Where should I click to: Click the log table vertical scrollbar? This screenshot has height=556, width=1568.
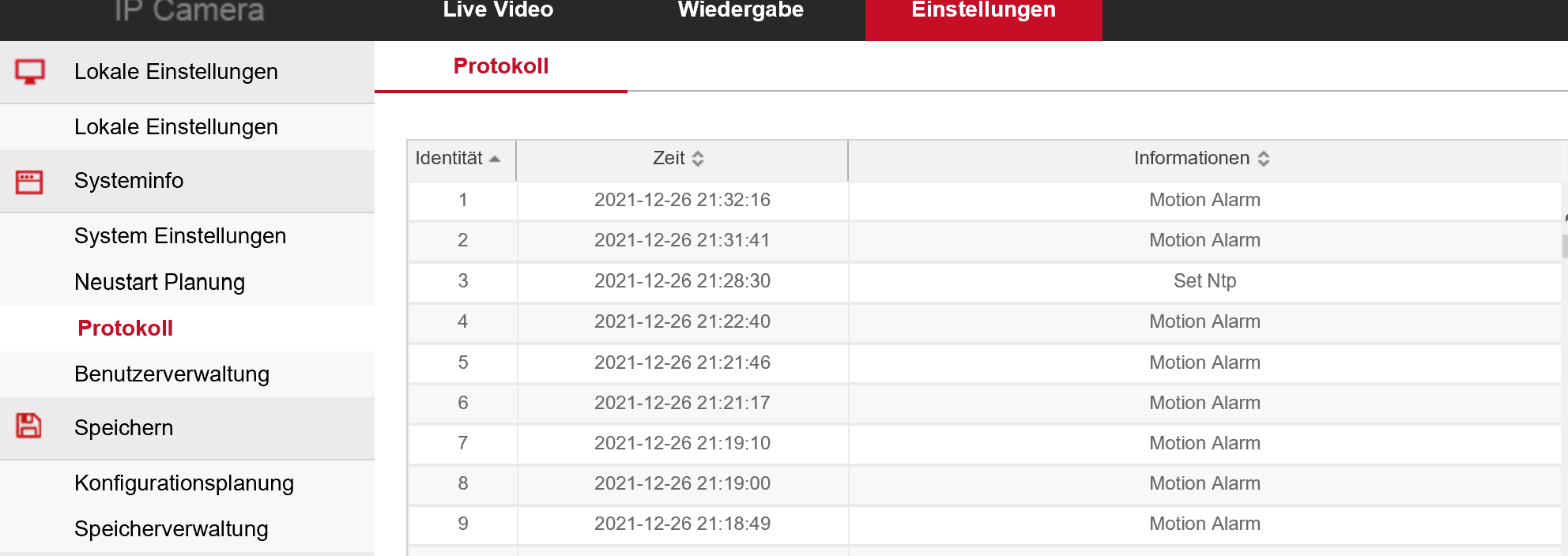coord(1564,245)
